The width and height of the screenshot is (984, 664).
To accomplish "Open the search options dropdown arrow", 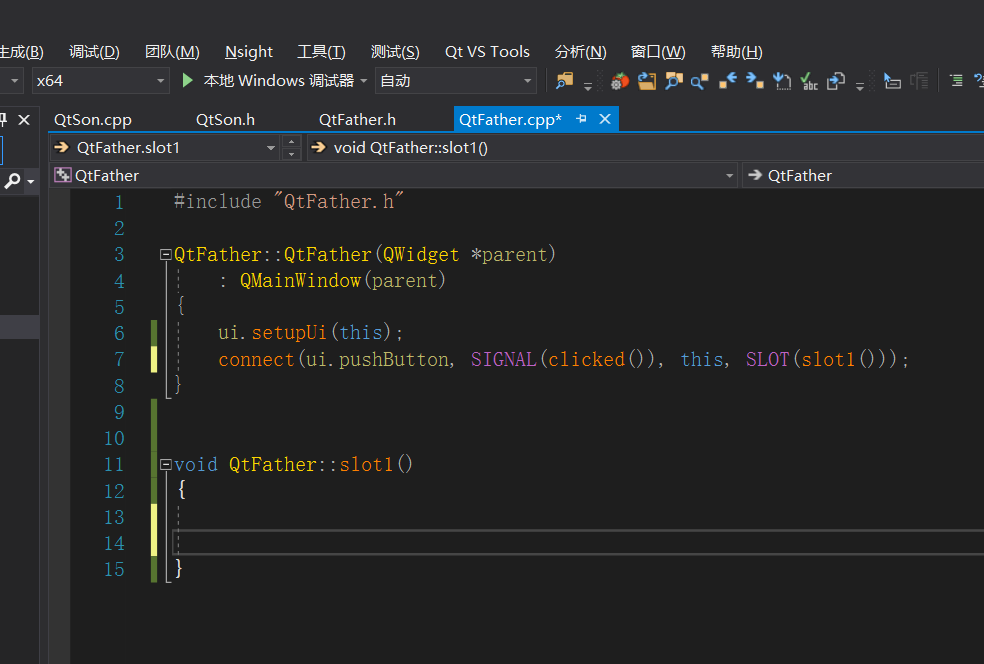I will (x=30, y=181).
